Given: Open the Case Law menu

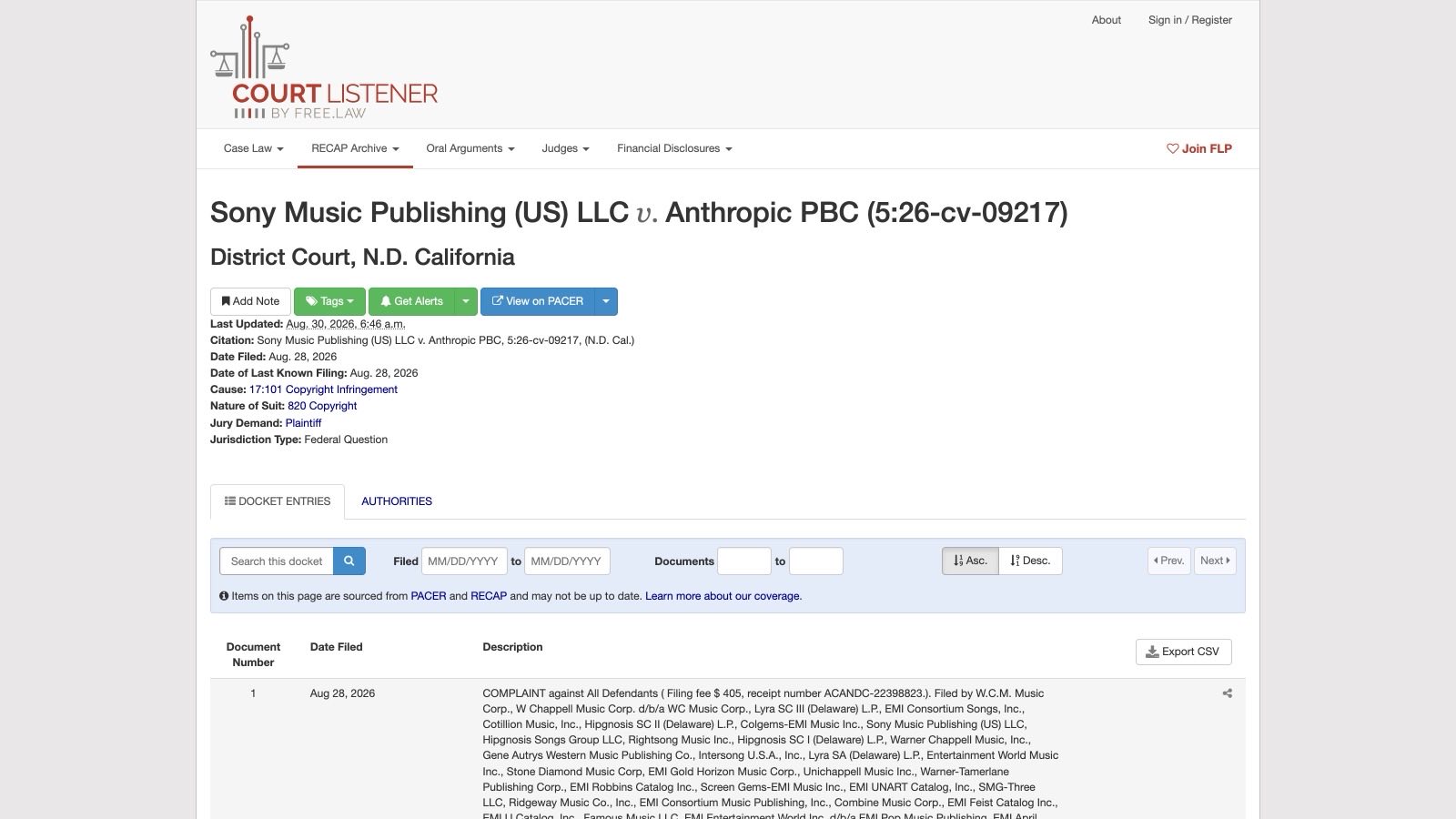Looking at the screenshot, I should (254, 148).
